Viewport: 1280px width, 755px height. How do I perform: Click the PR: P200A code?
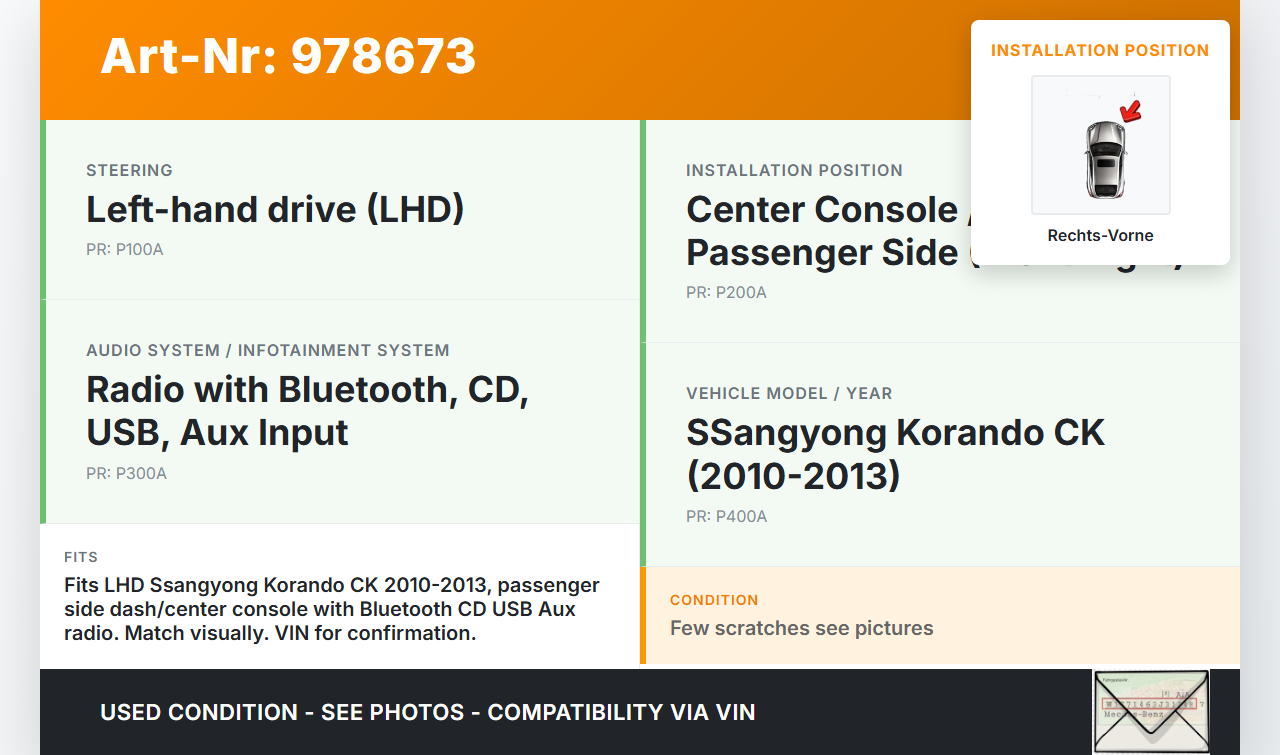pyautogui.click(x=727, y=293)
